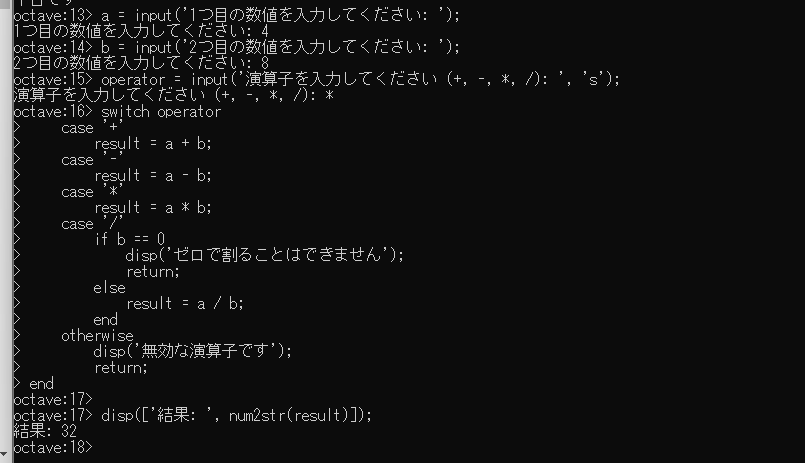Viewport: 805px width, 463px height.
Task: Click the line 'result = a + b;'
Action: coord(153,144)
